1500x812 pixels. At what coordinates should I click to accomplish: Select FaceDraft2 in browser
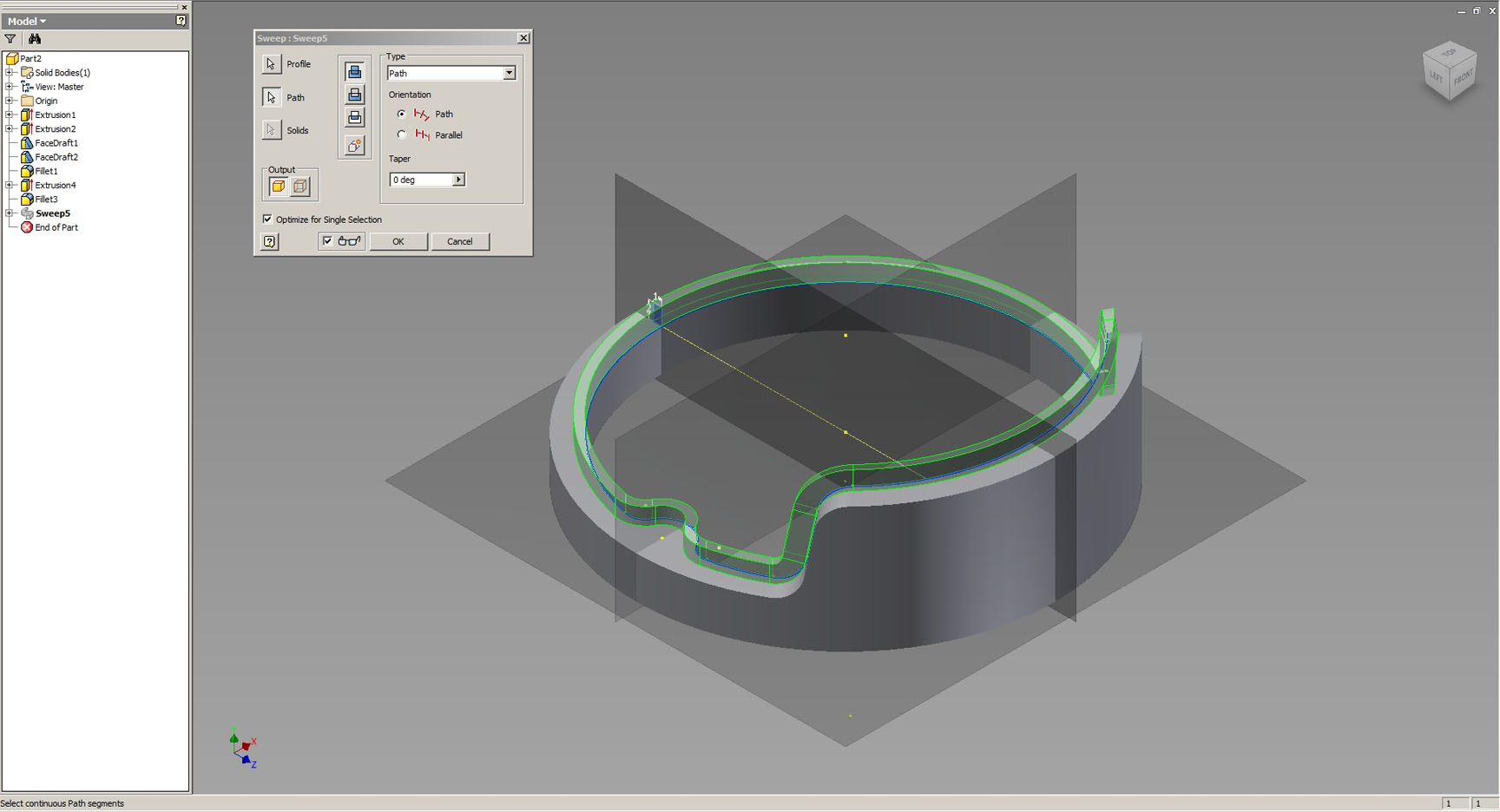coord(56,157)
